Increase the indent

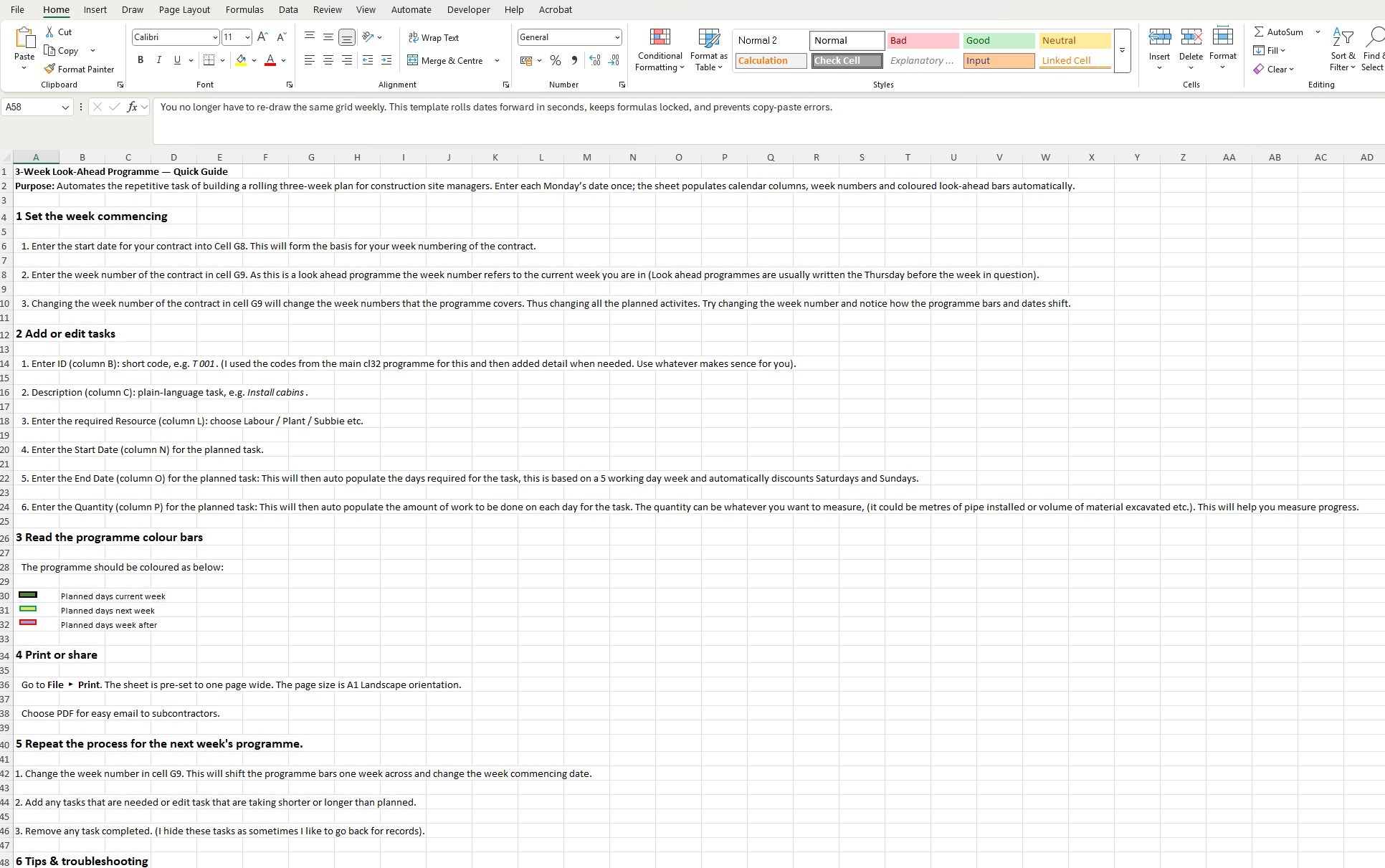pyautogui.click(x=386, y=60)
